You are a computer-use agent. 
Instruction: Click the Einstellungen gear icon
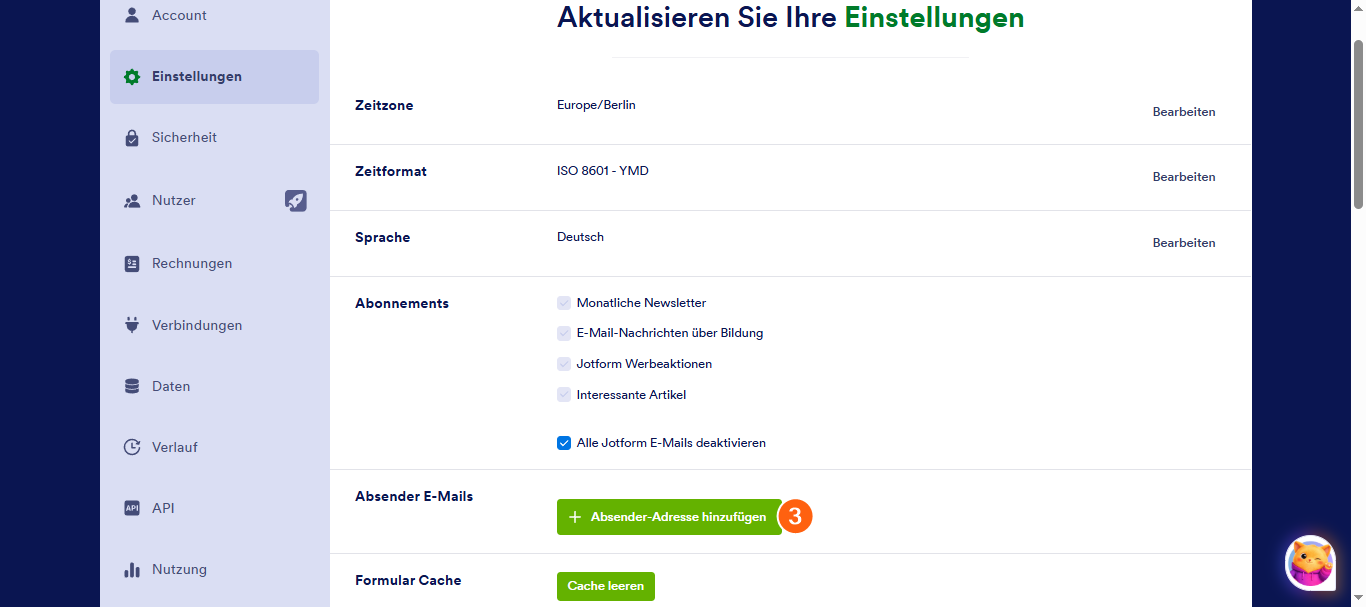click(132, 77)
